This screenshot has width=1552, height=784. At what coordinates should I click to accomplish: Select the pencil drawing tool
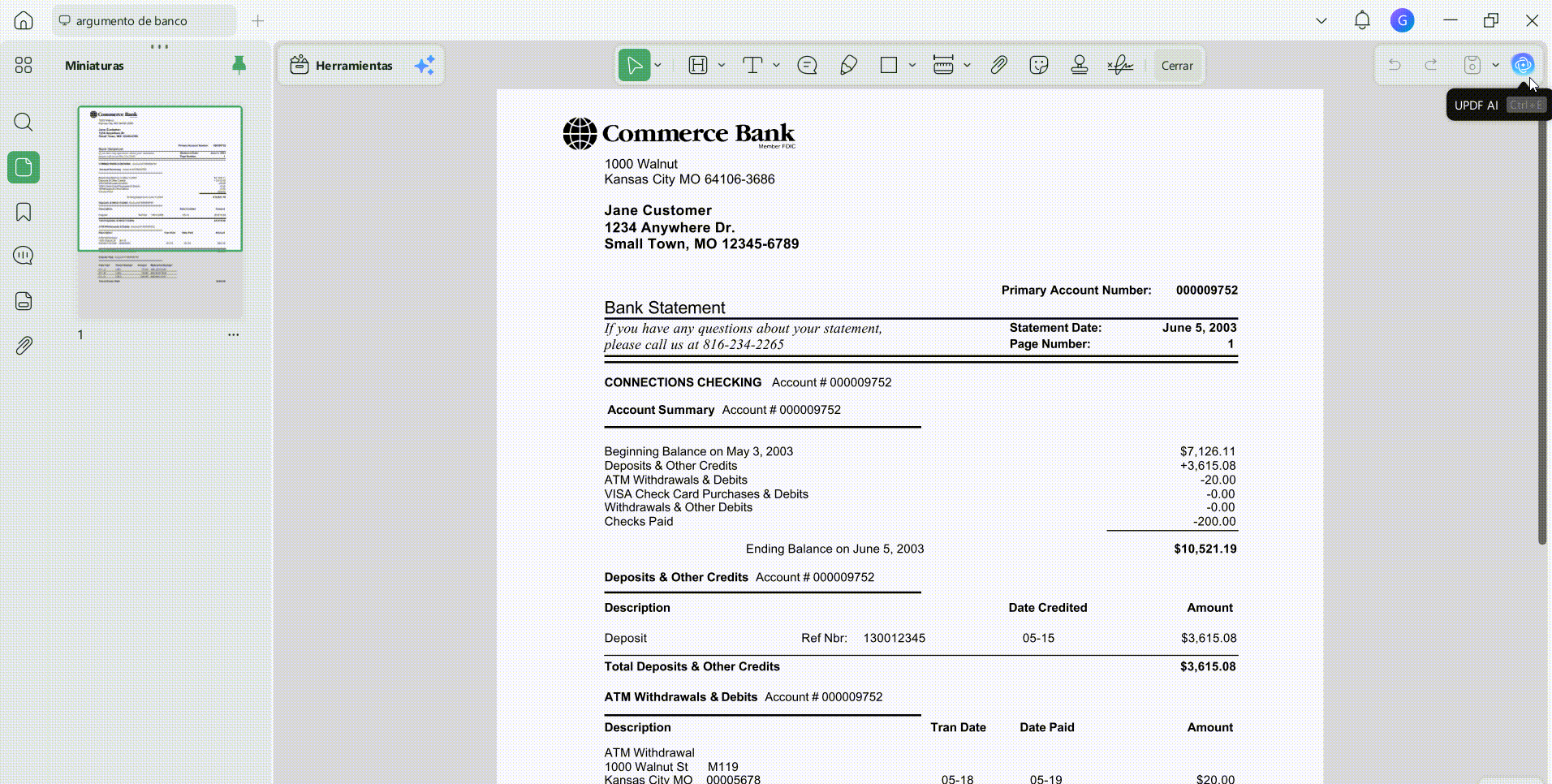click(848, 65)
